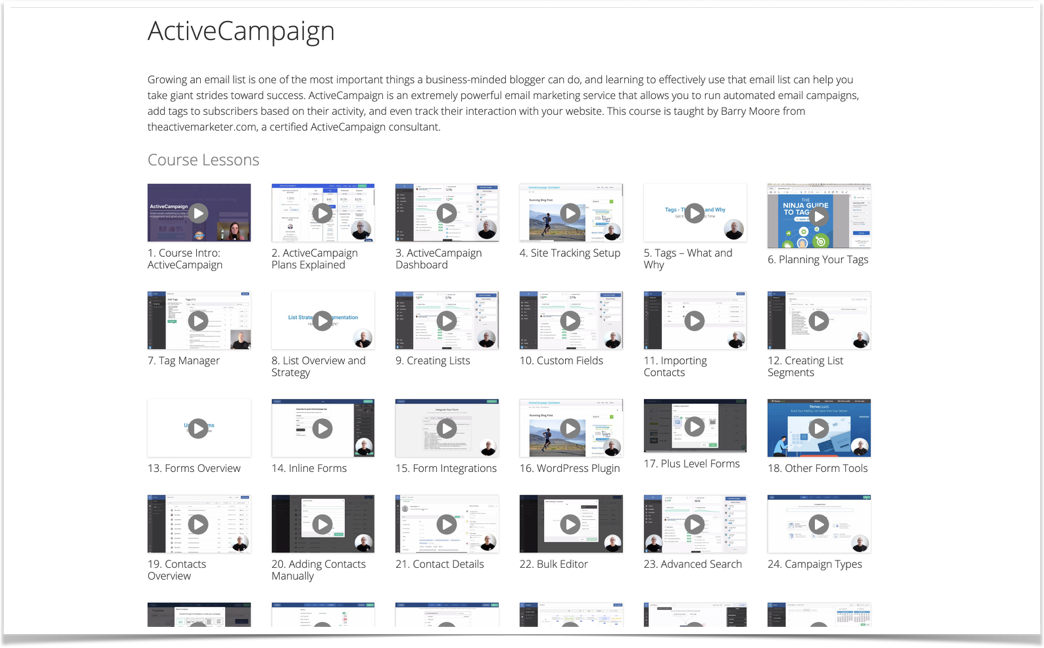Open the '7. Tag Manager' title link

(184, 361)
